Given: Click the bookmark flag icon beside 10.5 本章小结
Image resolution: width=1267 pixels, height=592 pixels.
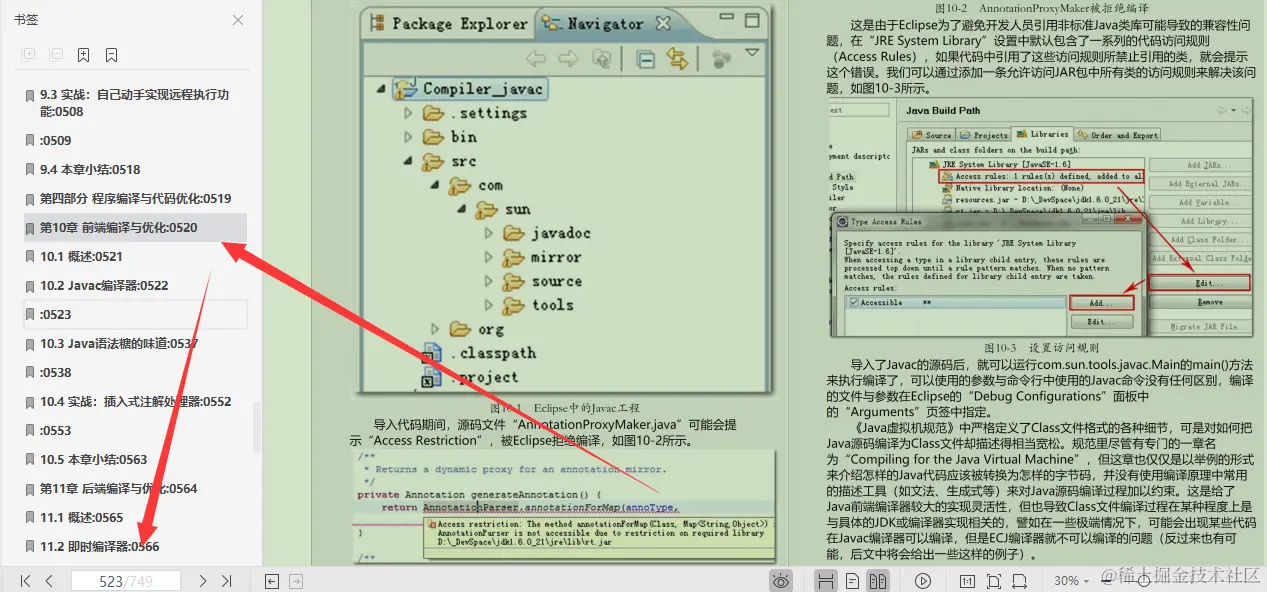Looking at the screenshot, I should (31, 459).
